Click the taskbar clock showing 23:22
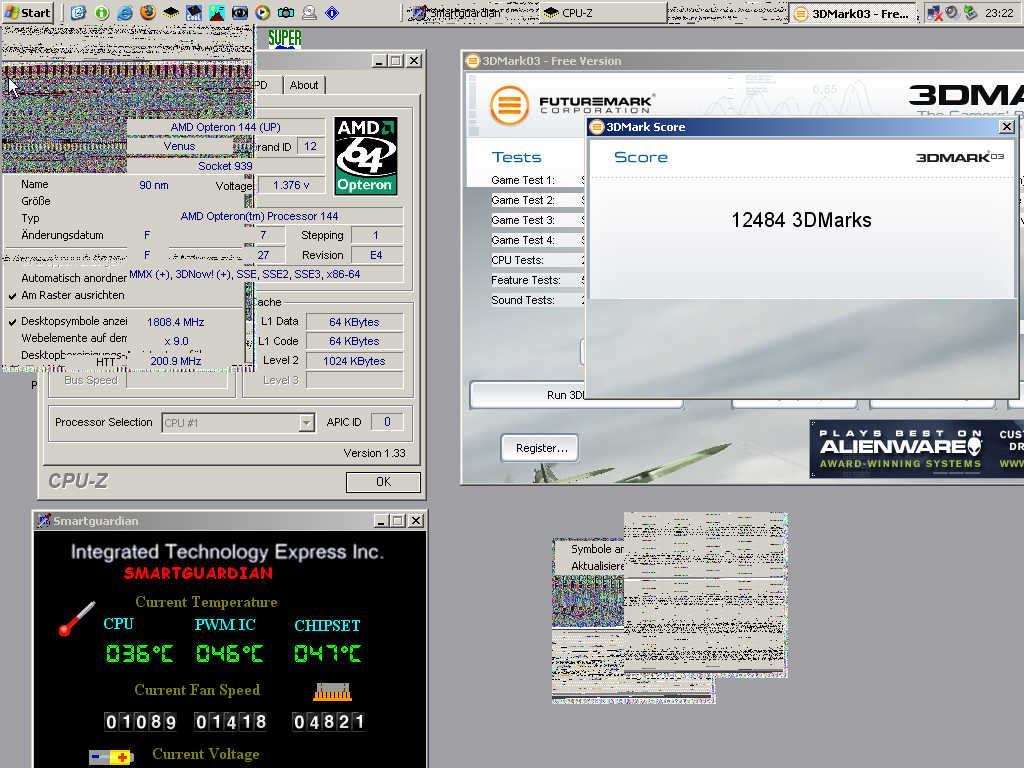Image resolution: width=1024 pixels, height=768 pixels. point(999,13)
